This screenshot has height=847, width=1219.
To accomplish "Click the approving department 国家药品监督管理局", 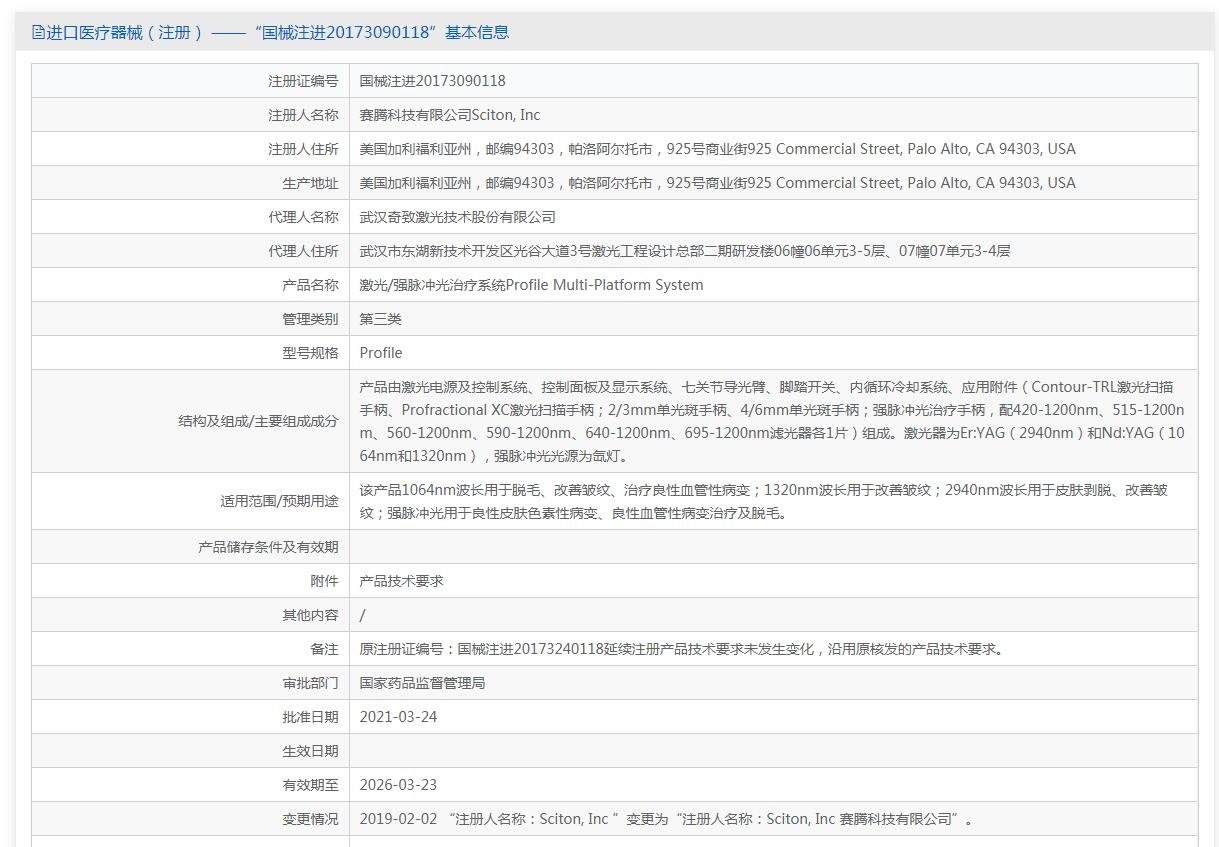I will pyautogui.click(x=422, y=683).
